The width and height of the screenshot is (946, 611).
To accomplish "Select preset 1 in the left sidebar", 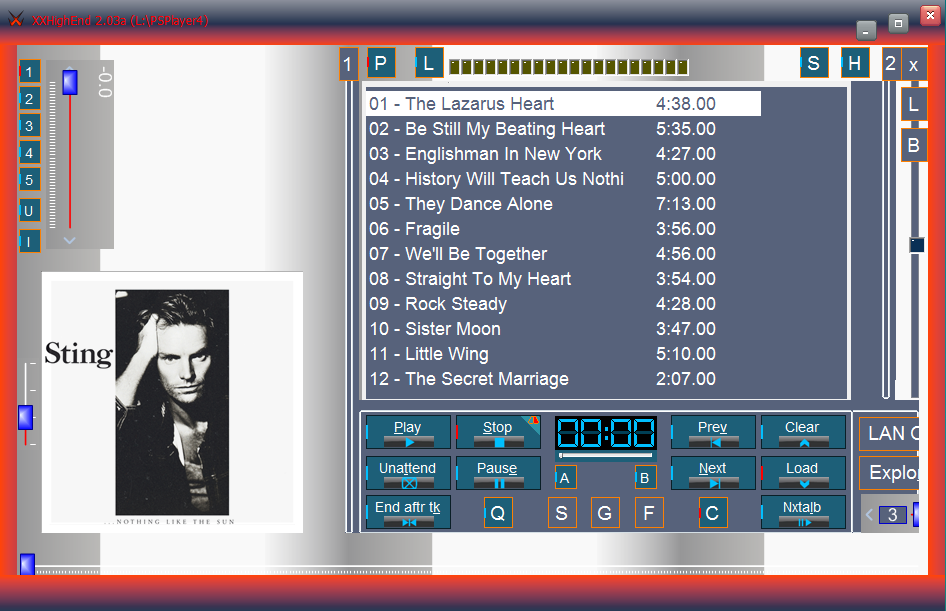I will [x=29, y=72].
